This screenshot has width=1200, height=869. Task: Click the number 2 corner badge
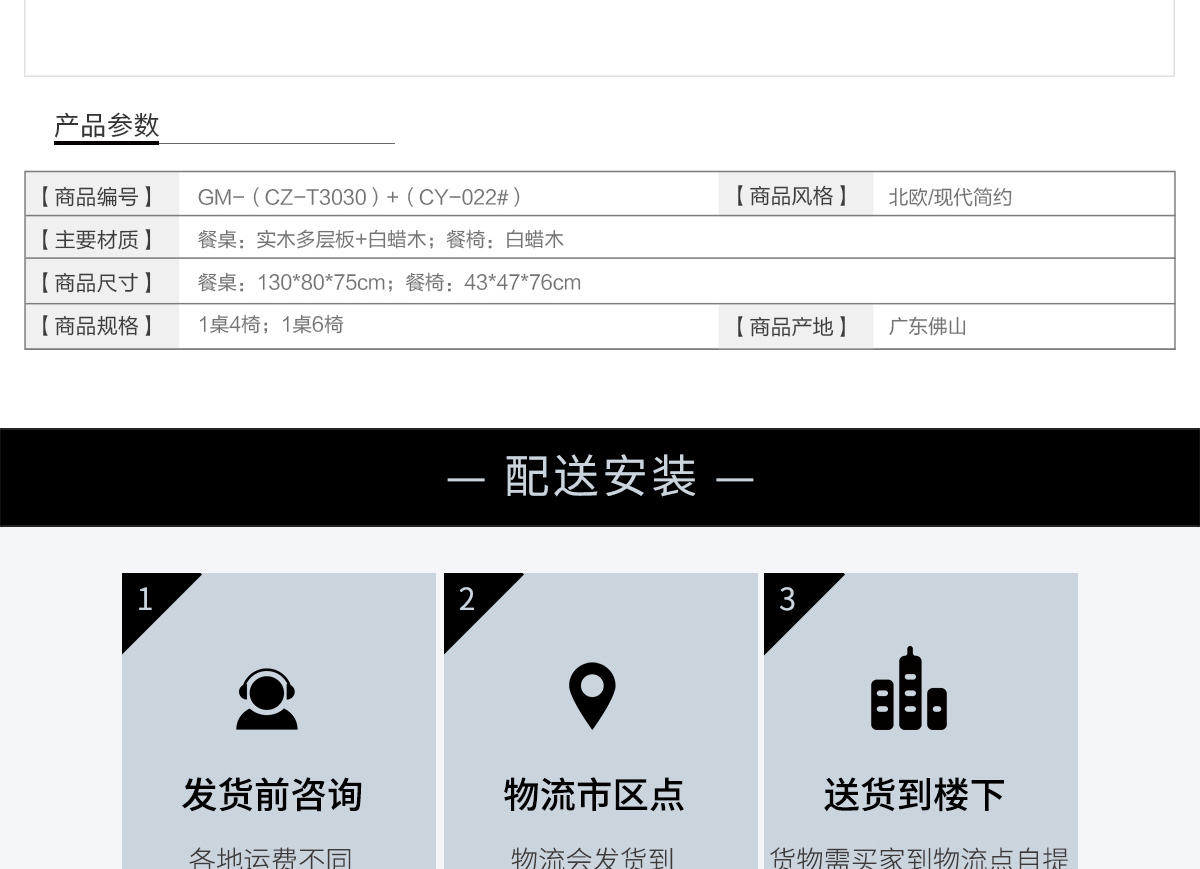468,599
